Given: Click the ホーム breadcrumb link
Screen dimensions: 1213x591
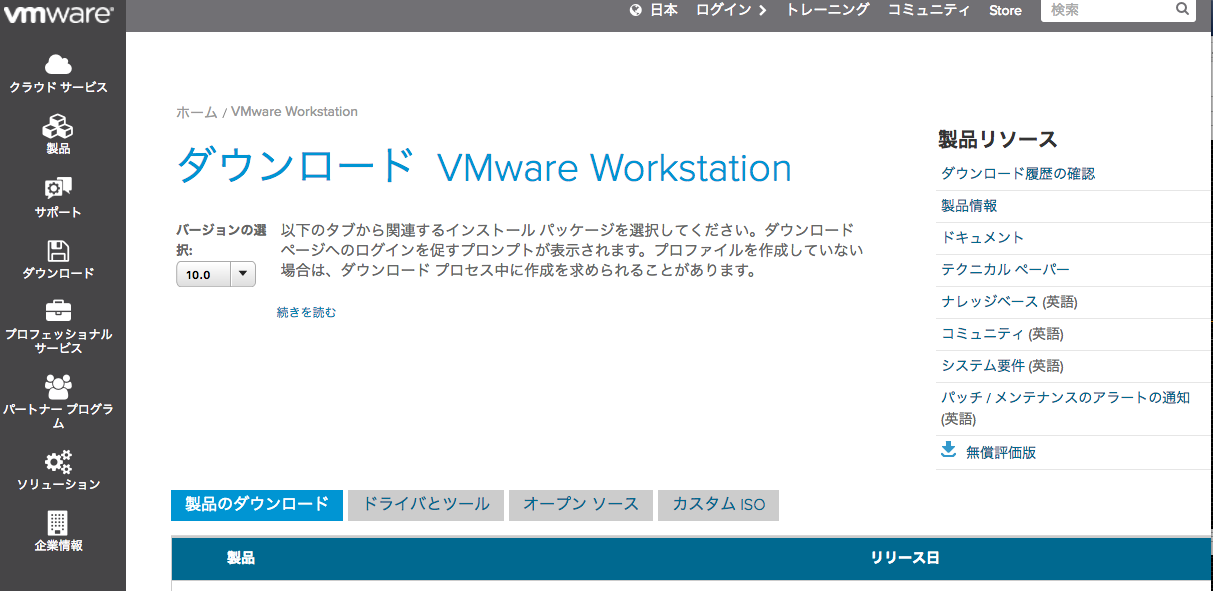Looking at the screenshot, I should (x=197, y=112).
